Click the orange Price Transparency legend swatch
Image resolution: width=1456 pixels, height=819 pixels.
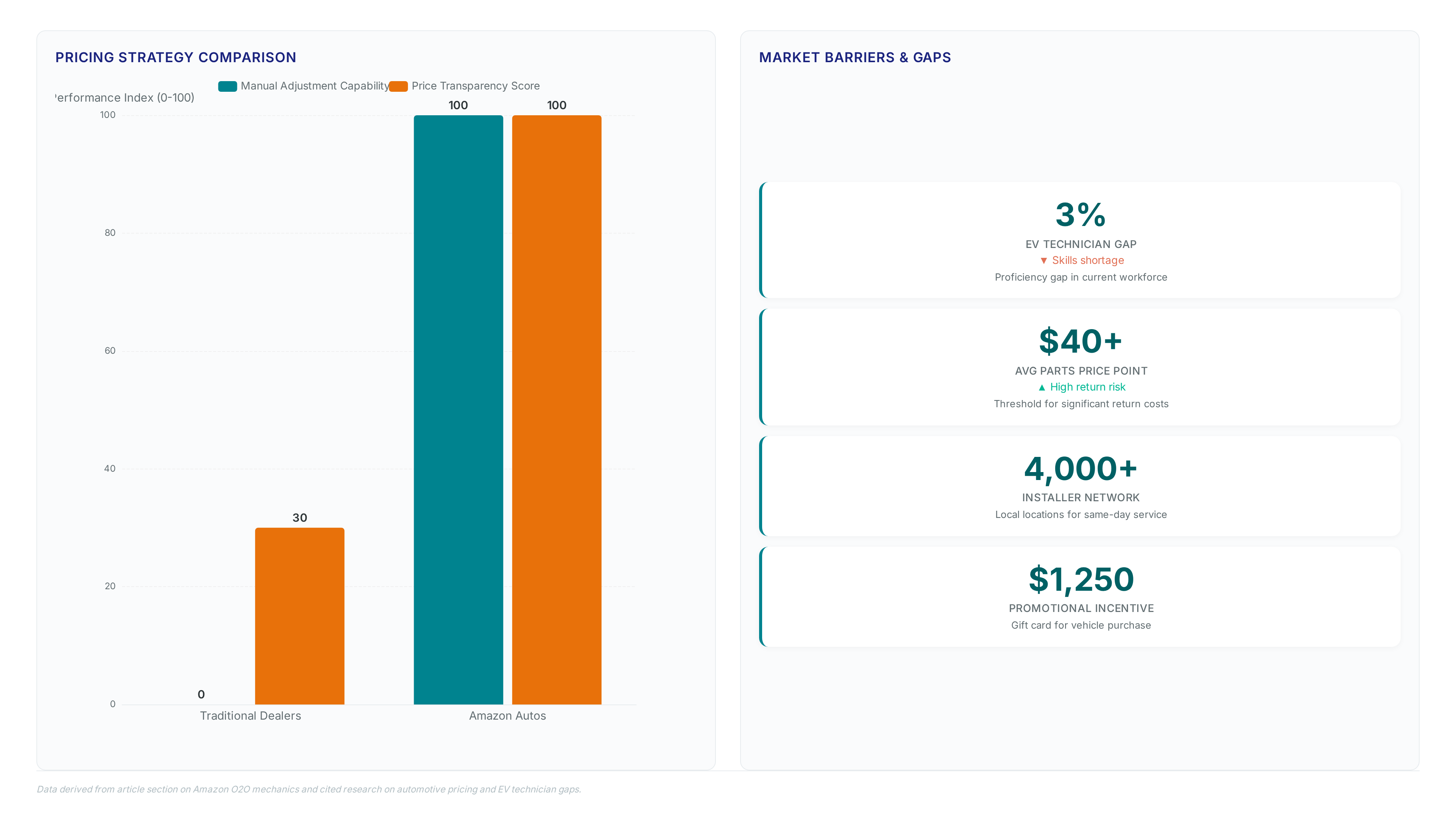click(399, 86)
